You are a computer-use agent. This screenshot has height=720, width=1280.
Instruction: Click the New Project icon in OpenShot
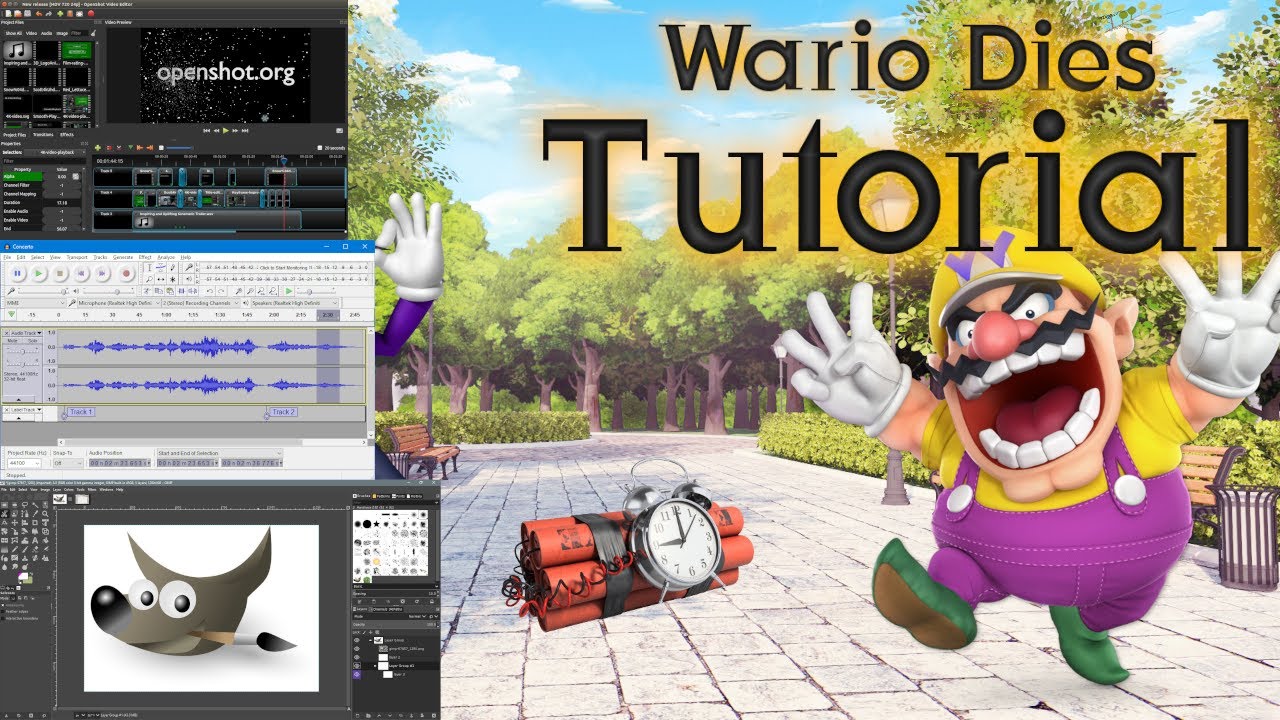click(x=9, y=13)
